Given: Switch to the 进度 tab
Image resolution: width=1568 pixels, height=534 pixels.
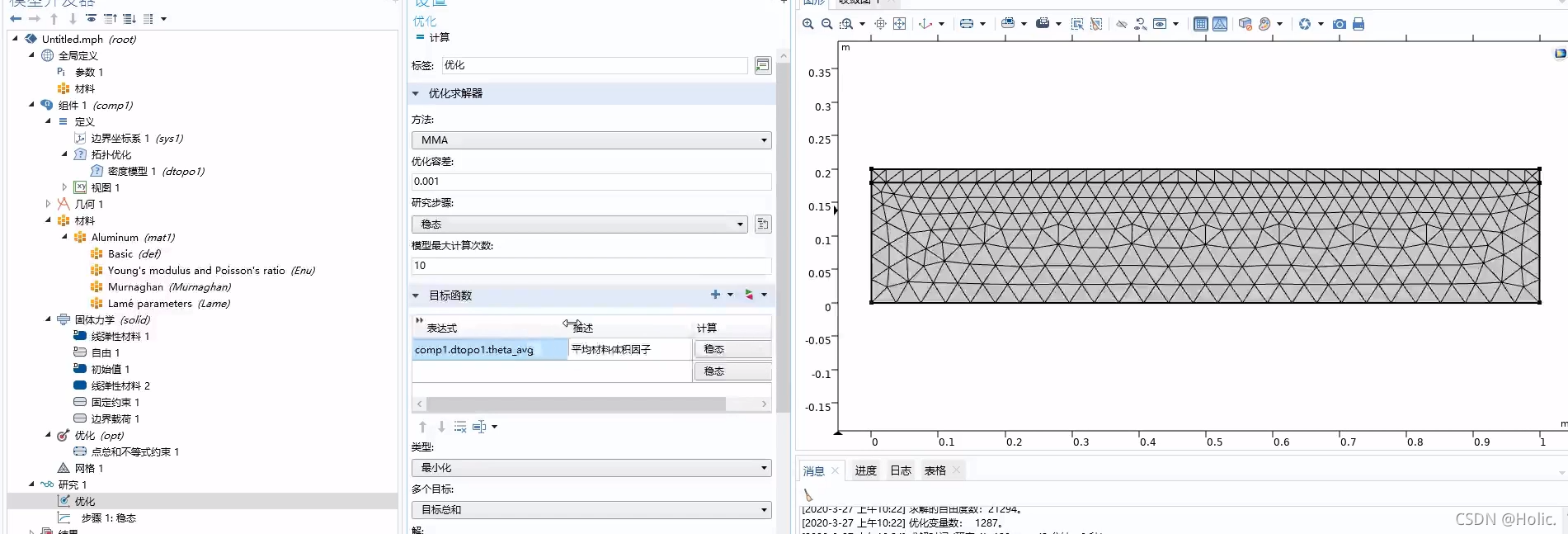Looking at the screenshot, I should [x=865, y=470].
